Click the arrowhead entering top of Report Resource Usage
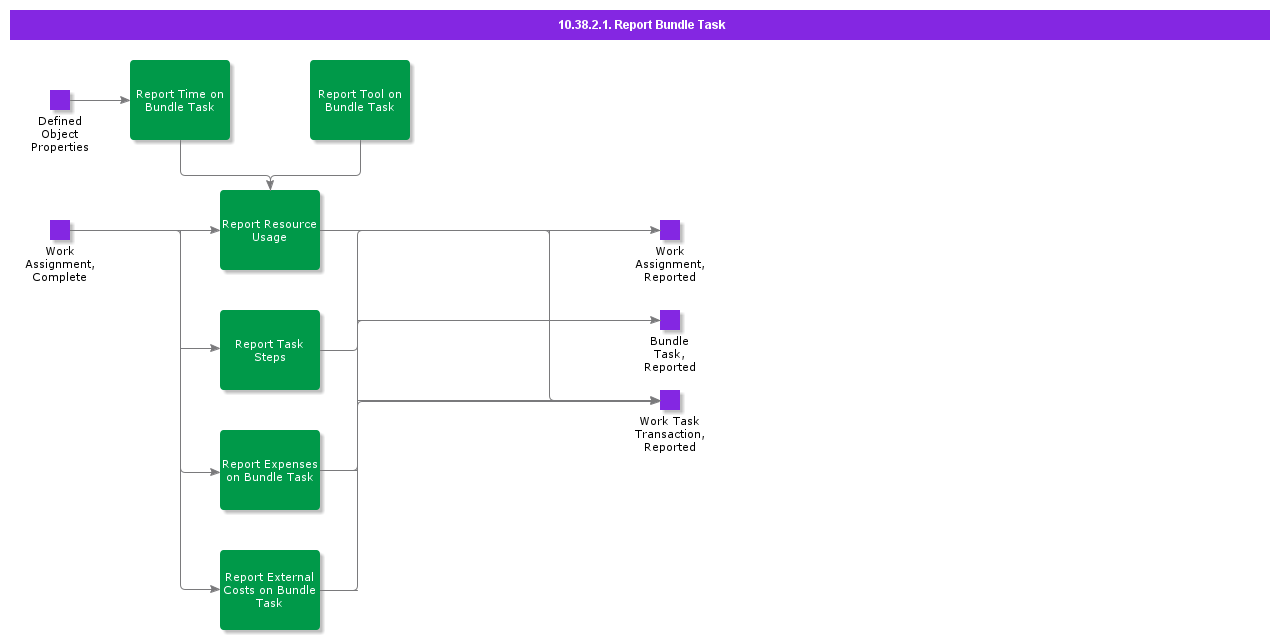The width and height of the screenshot is (1280, 640). [270, 184]
